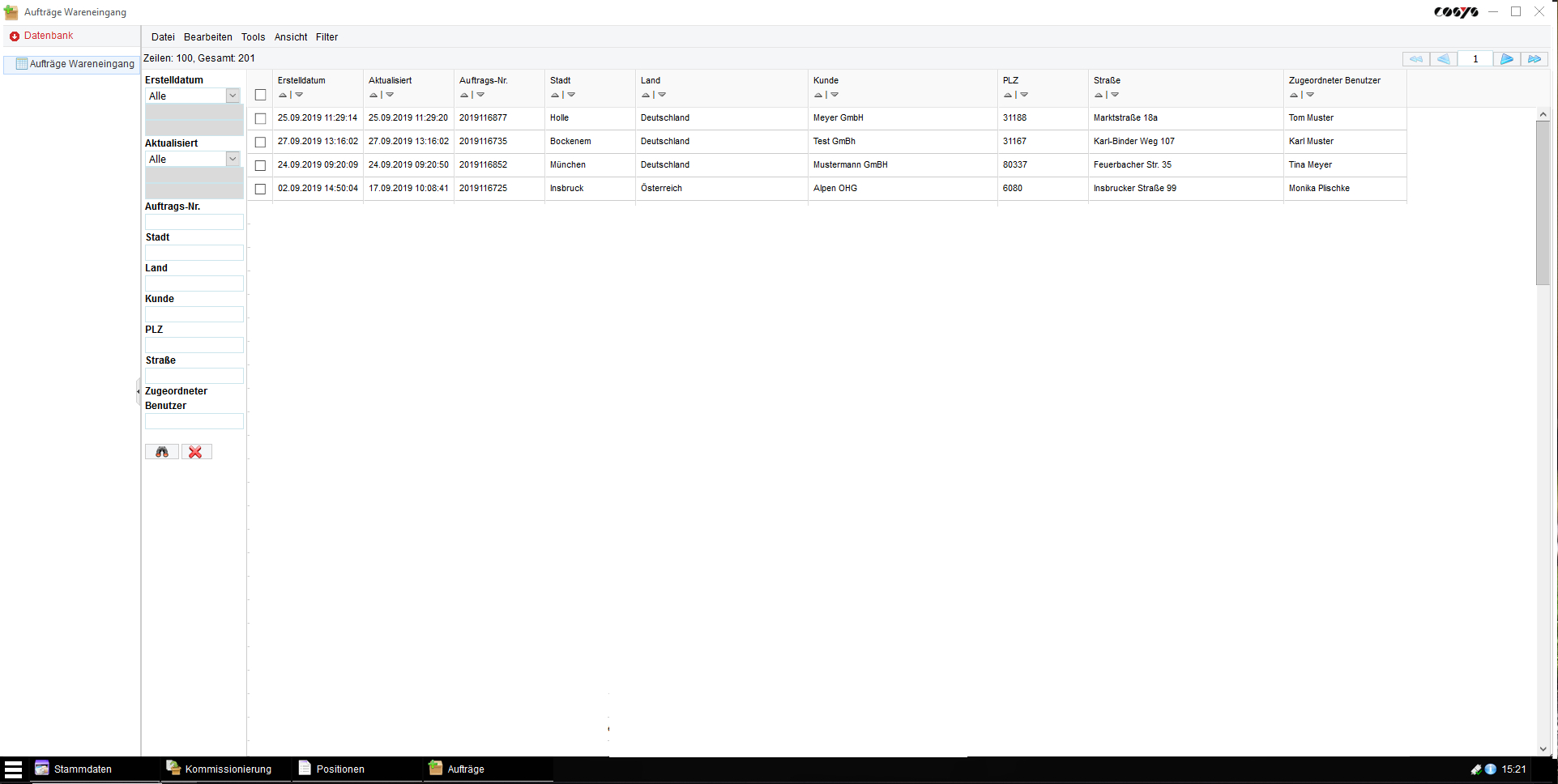The width and height of the screenshot is (1558, 784).
Task: Sort the Kunde column ascending
Action: (819, 95)
